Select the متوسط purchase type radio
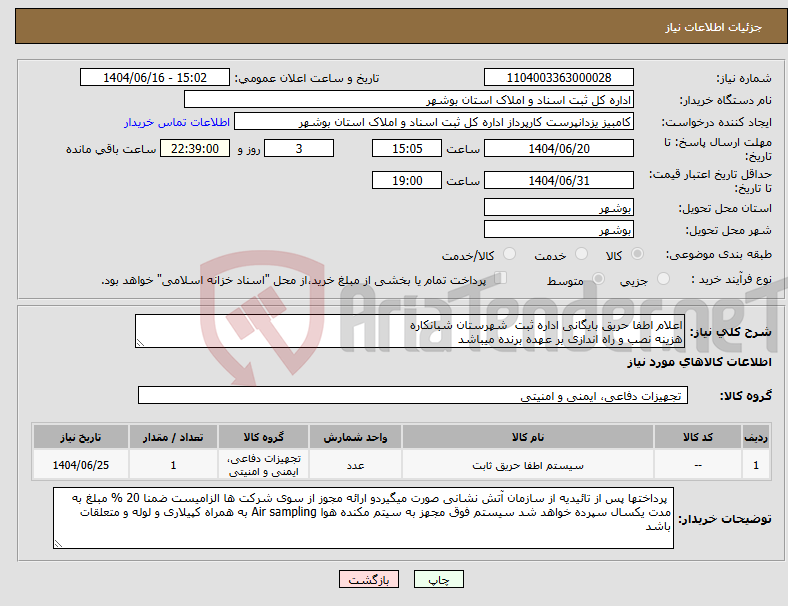Image resolution: width=788 pixels, height=606 pixels. (598, 278)
